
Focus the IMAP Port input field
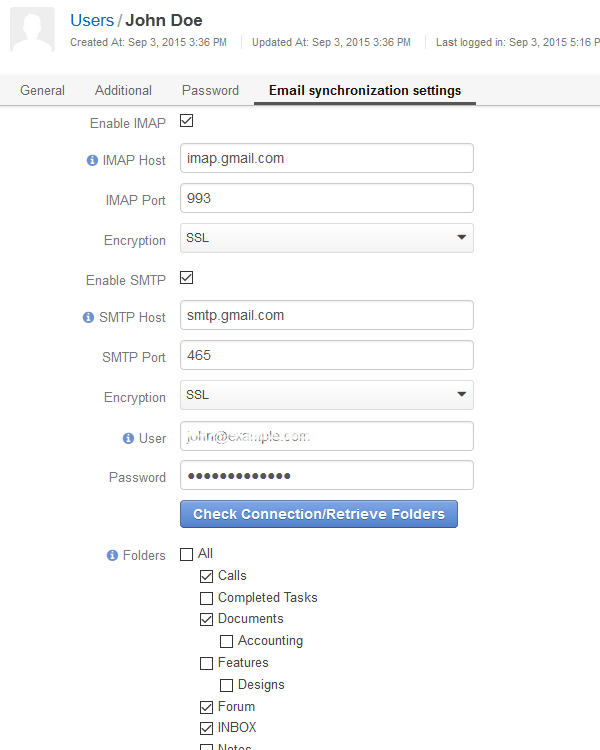point(327,198)
